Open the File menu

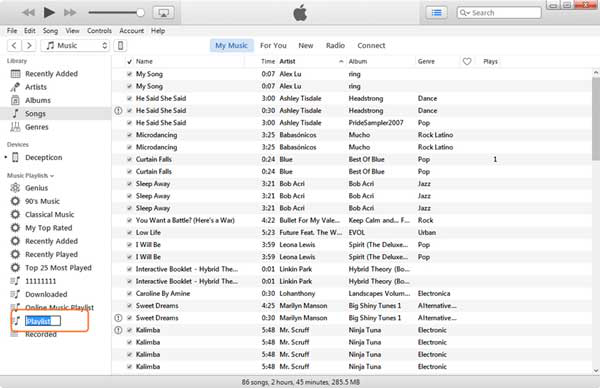12,31
